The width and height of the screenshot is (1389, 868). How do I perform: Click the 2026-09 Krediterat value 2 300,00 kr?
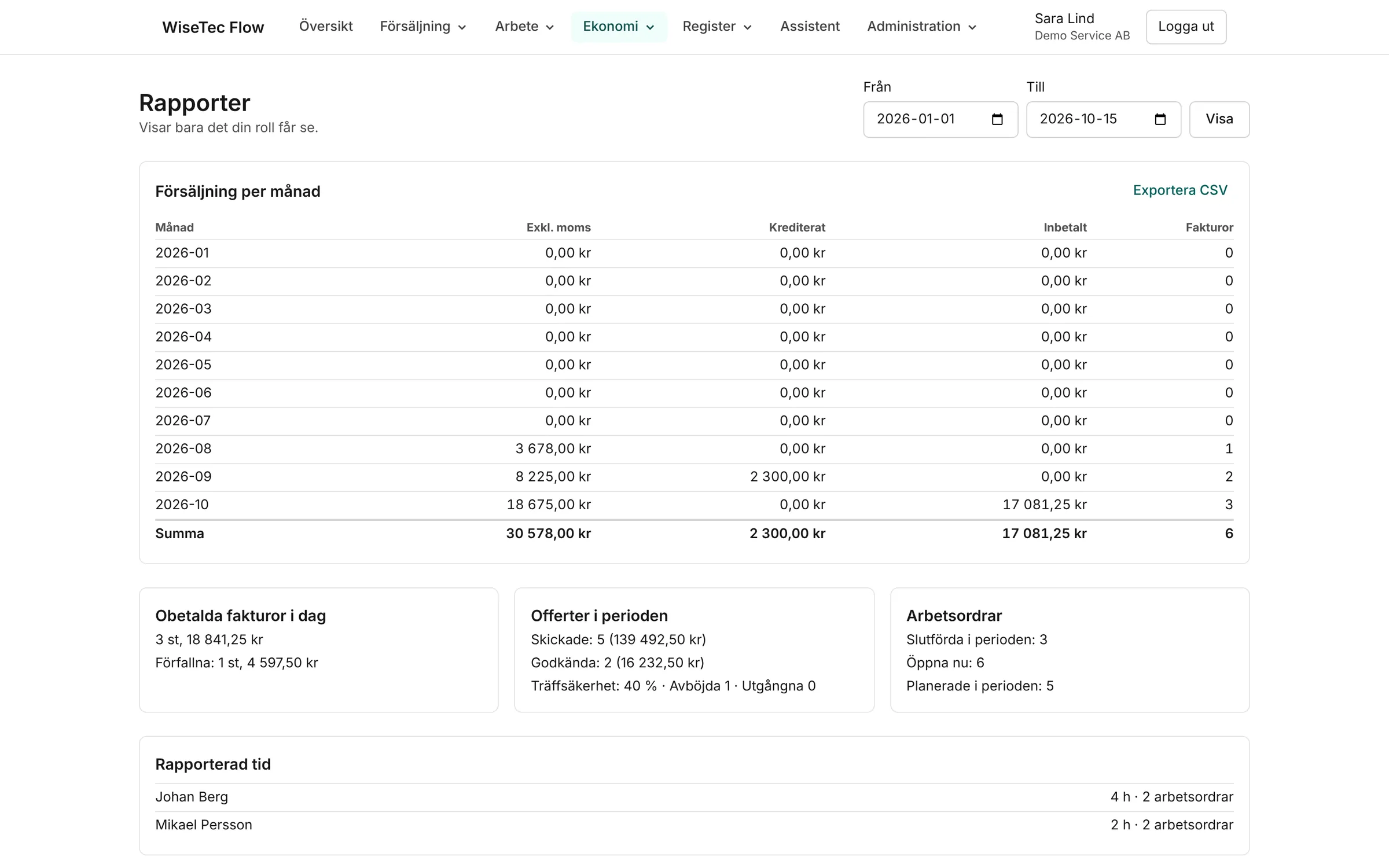click(x=788, y=477)
